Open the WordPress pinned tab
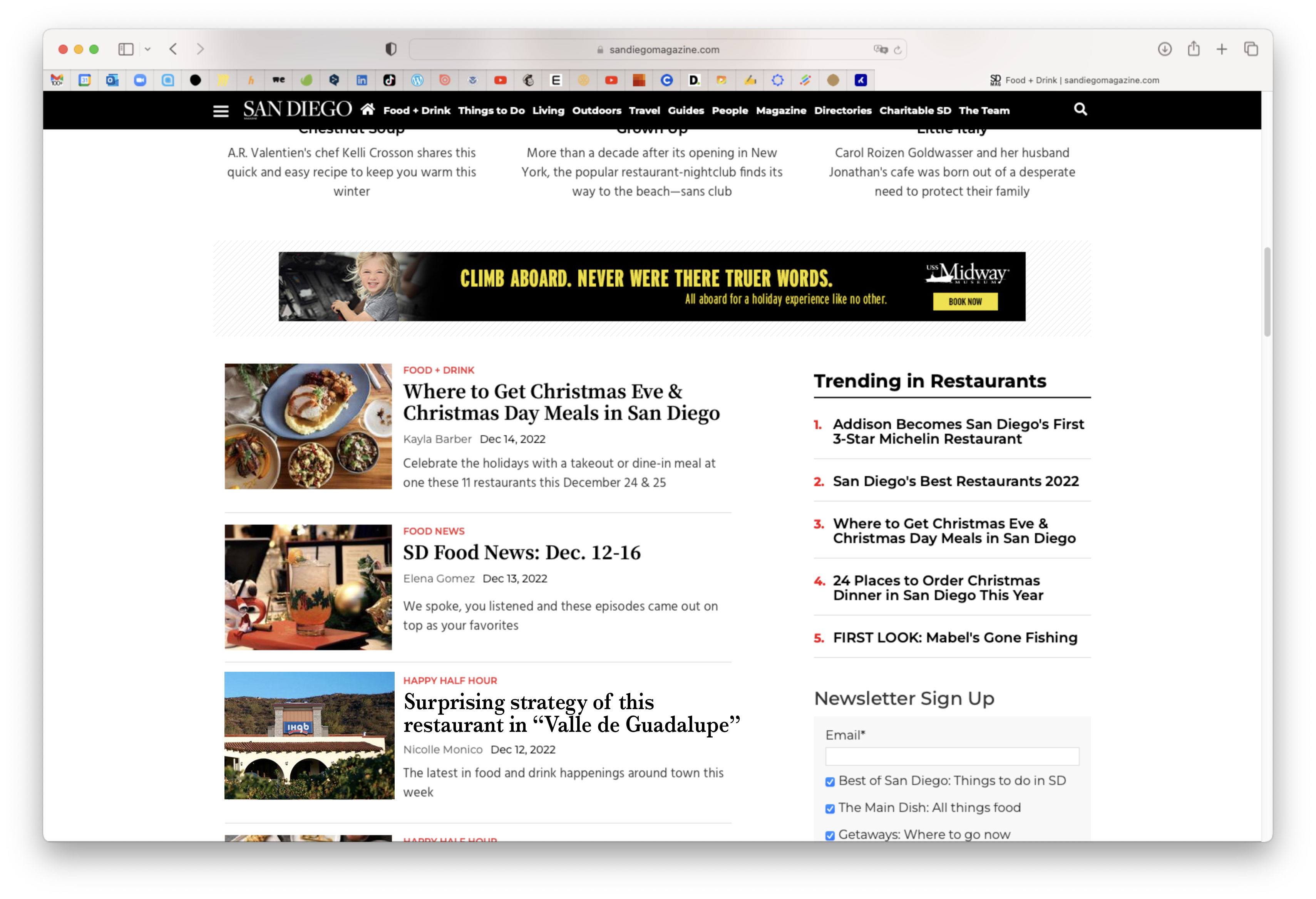This screenshot has height=899, width=1316. pos(417,80)
